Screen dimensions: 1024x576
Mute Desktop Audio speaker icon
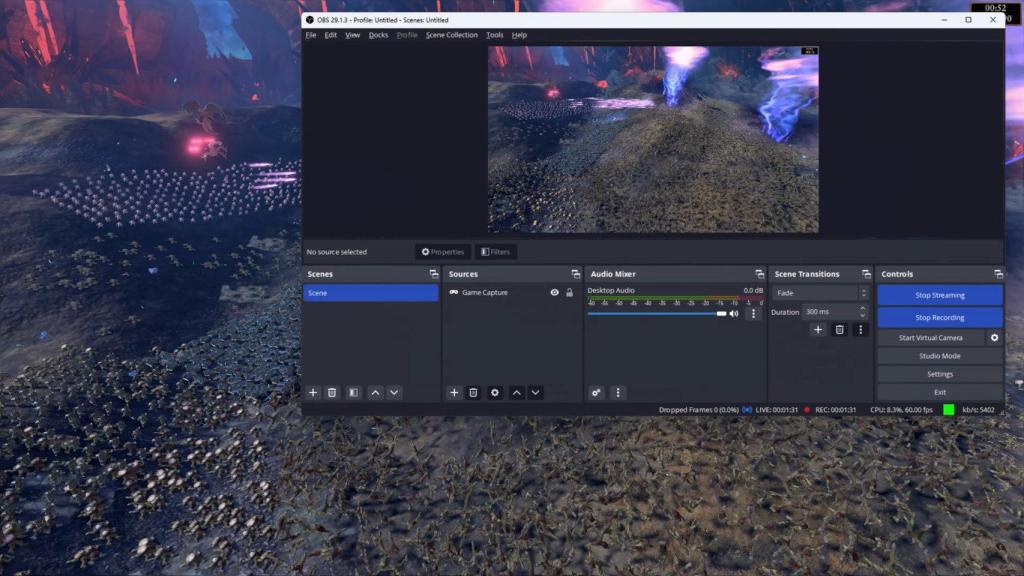pos(734,313)
